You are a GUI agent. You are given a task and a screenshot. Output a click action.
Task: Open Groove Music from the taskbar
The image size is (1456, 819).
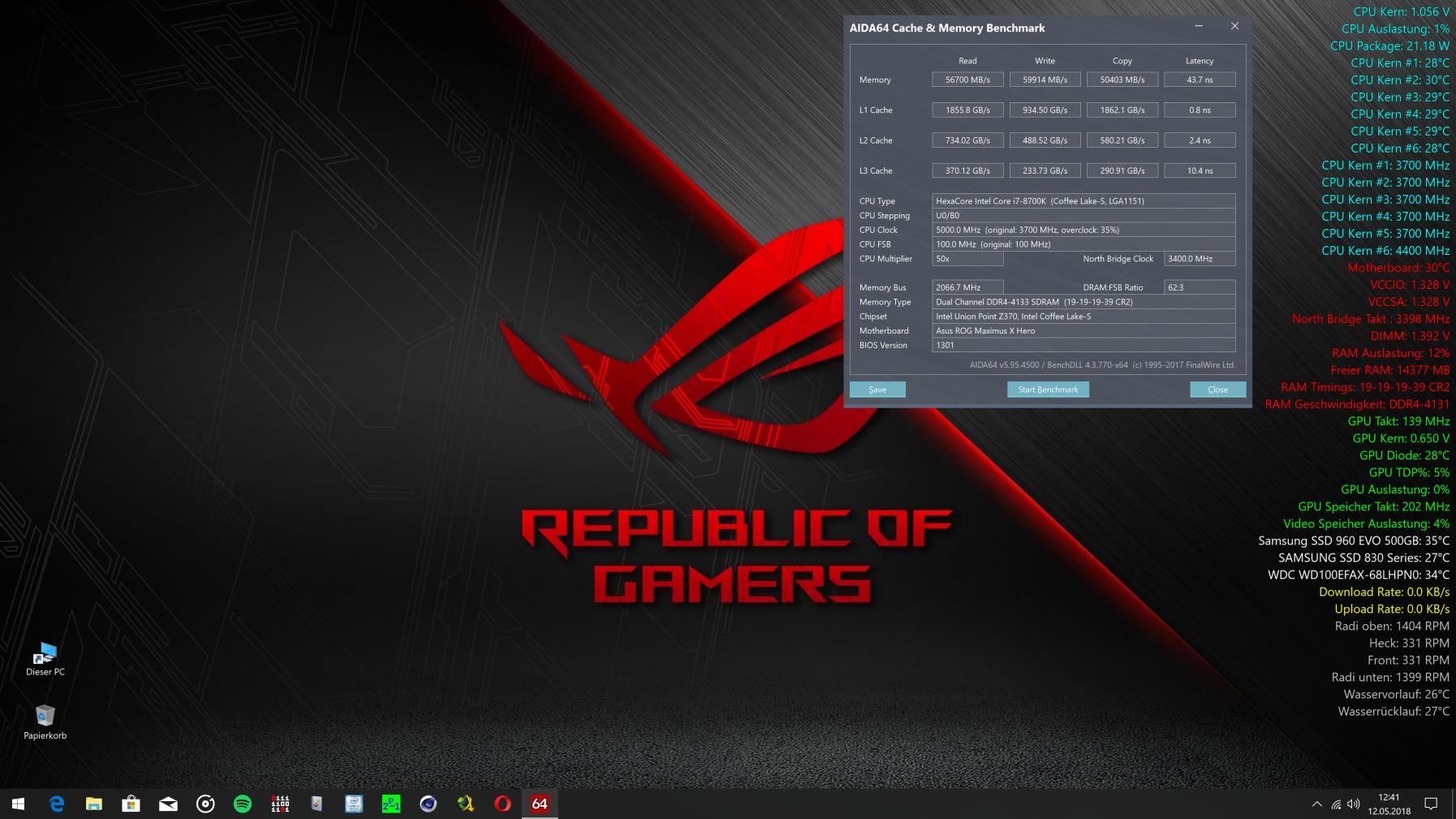(x=205, y=804)
